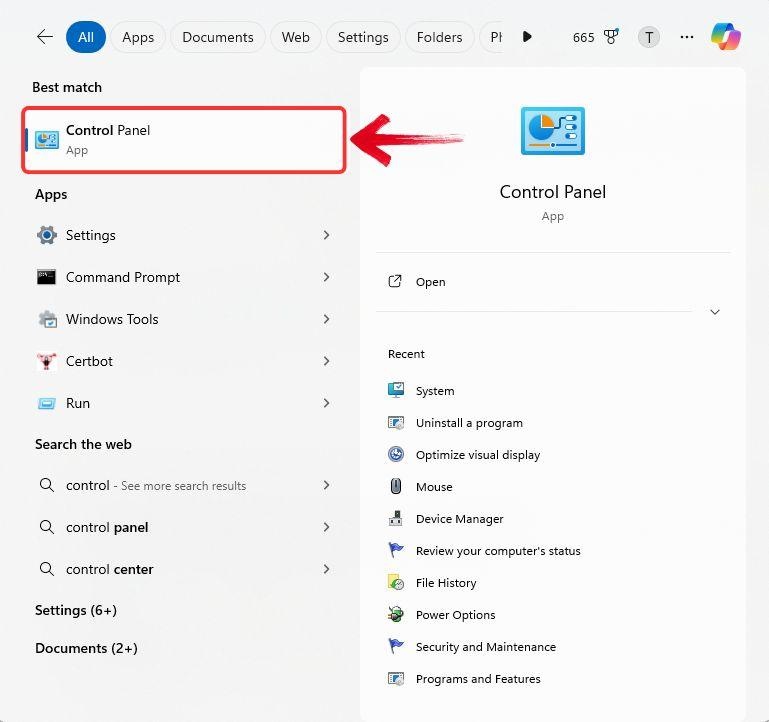The height and width of the screenshot is (722, 769).
Task: Expand more actions below Open with the down chevron
Action: click(x=715, y=312)
